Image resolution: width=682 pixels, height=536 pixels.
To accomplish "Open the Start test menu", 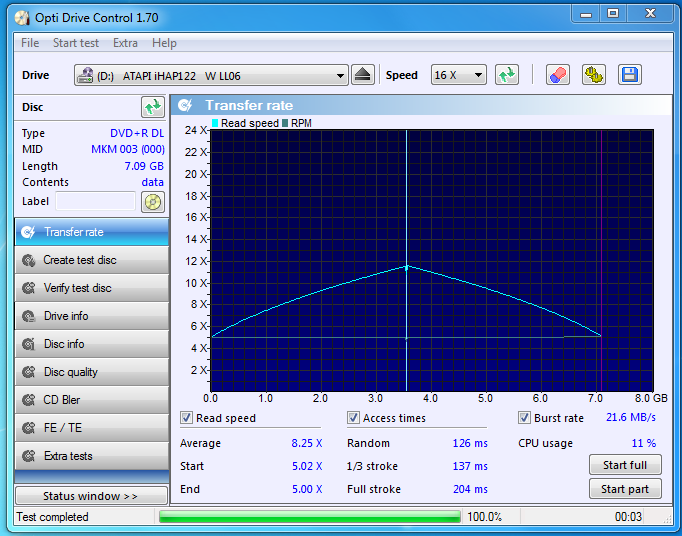I will tap(76, 43).
